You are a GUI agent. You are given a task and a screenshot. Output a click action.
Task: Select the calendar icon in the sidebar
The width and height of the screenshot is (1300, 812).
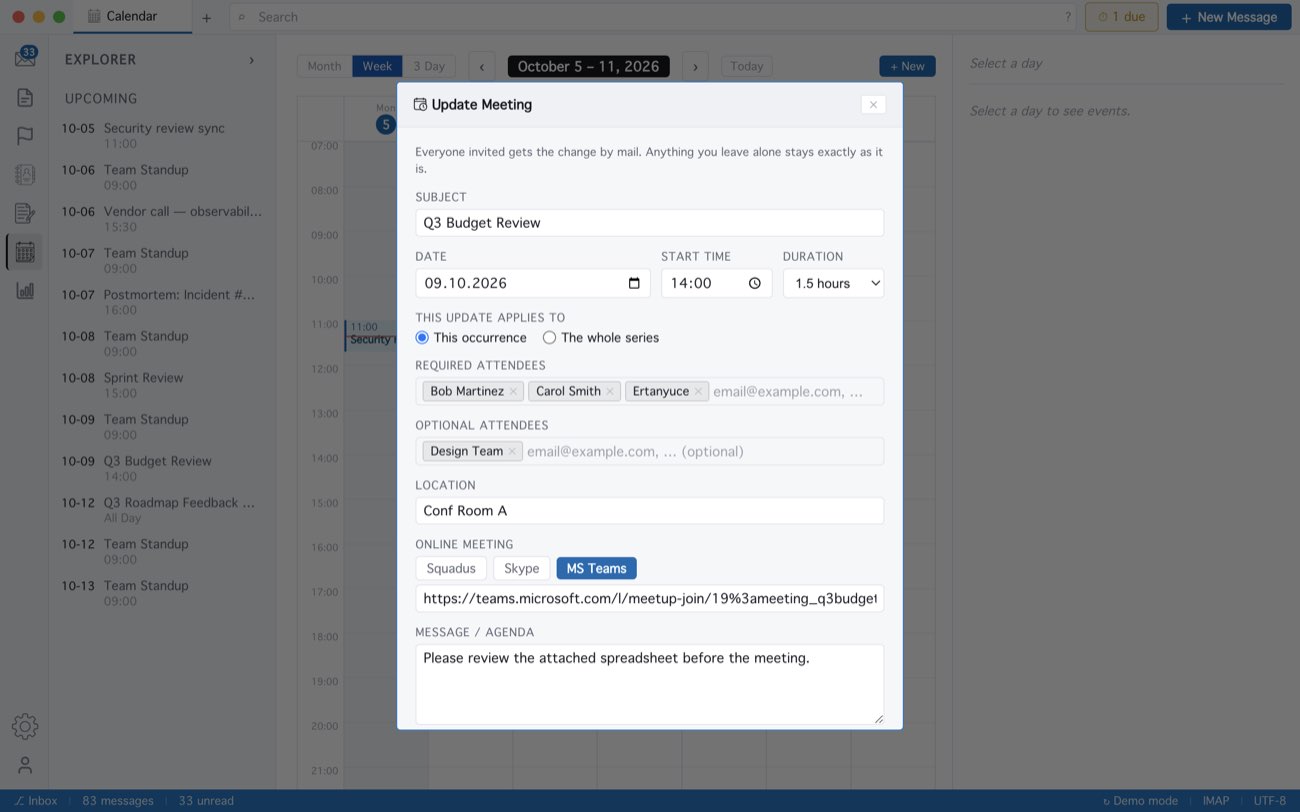coord(25,252)
